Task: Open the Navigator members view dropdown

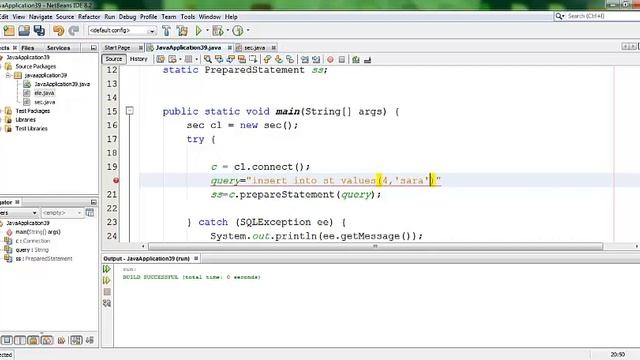Action: pyautogui.click(x=18, y=213)
